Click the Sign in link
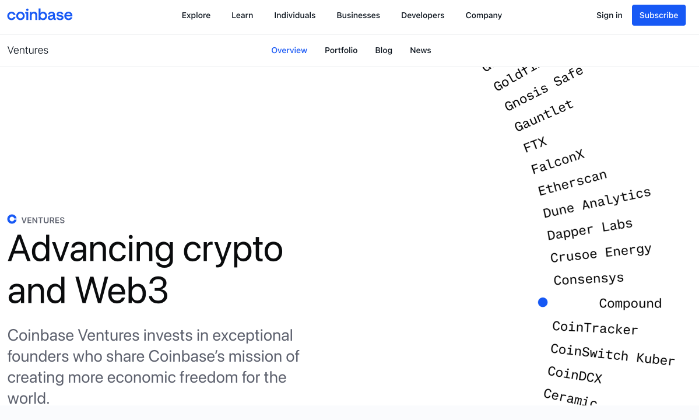The image size is (699, 420). (609, 15)
